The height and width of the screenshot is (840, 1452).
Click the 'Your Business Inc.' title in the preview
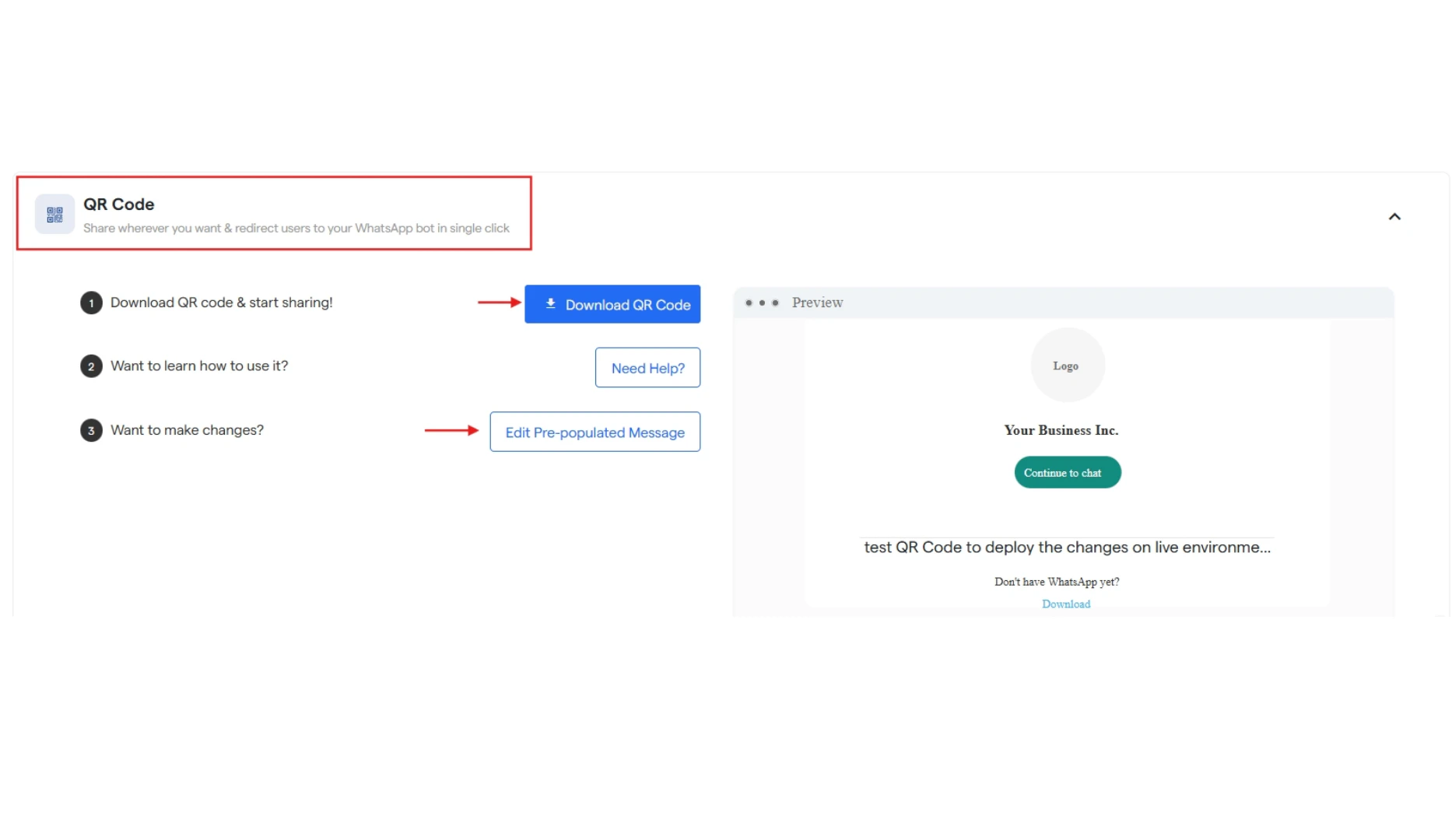[1061, 430]
